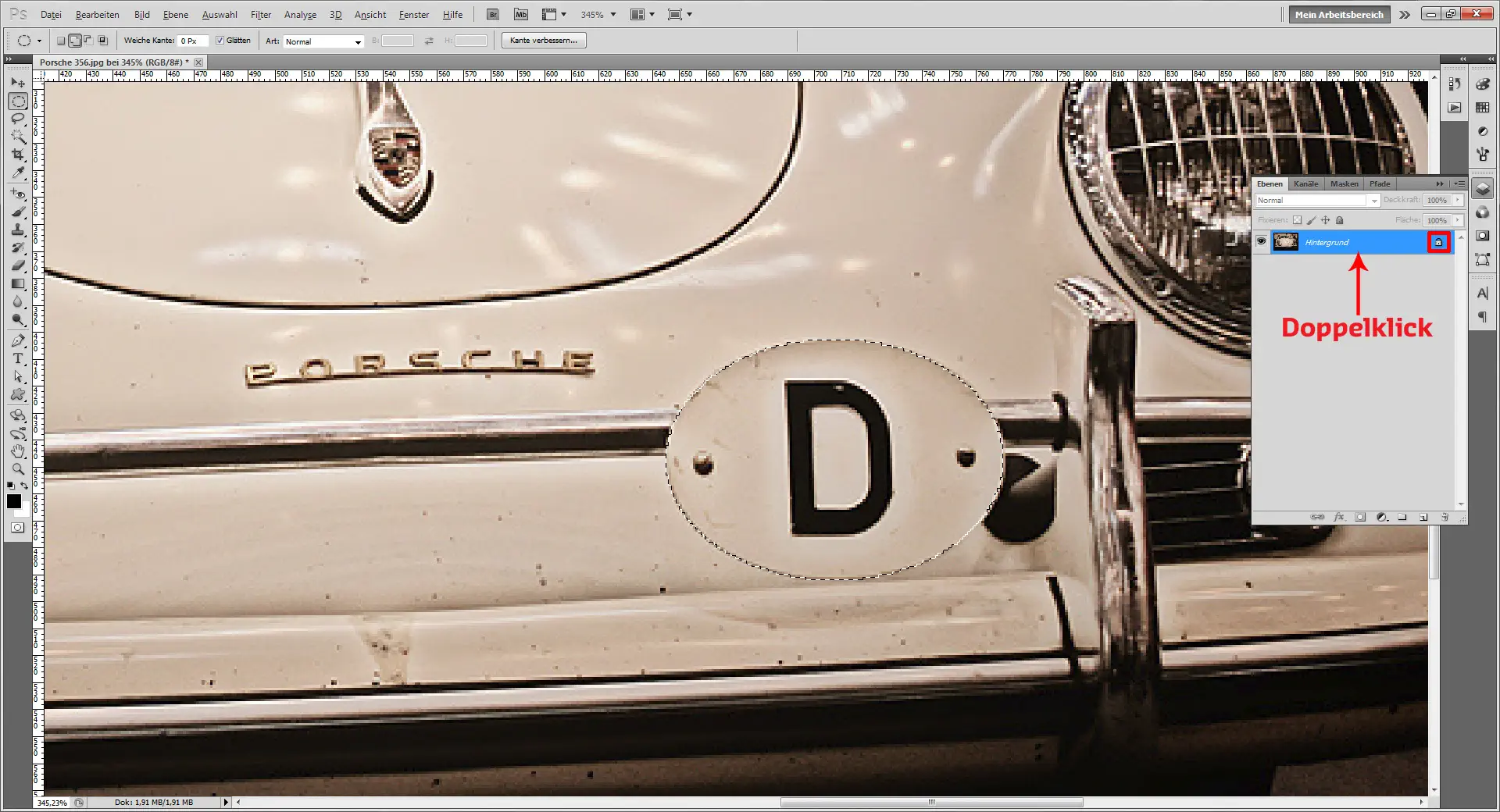Screen dimensions: 1500x812
Task: Open the Art dropdown in the options bar
Action: coord(355,41)
